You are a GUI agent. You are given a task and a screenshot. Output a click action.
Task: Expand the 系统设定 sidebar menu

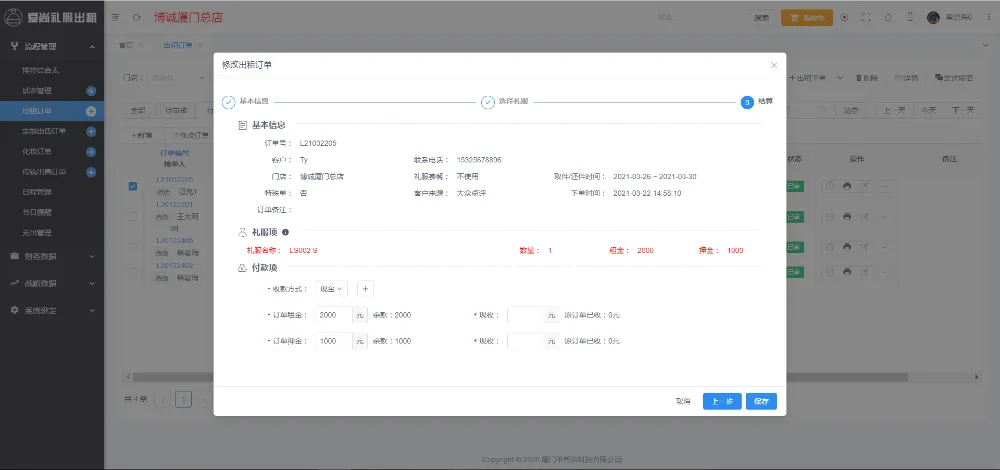coord(52,310)
